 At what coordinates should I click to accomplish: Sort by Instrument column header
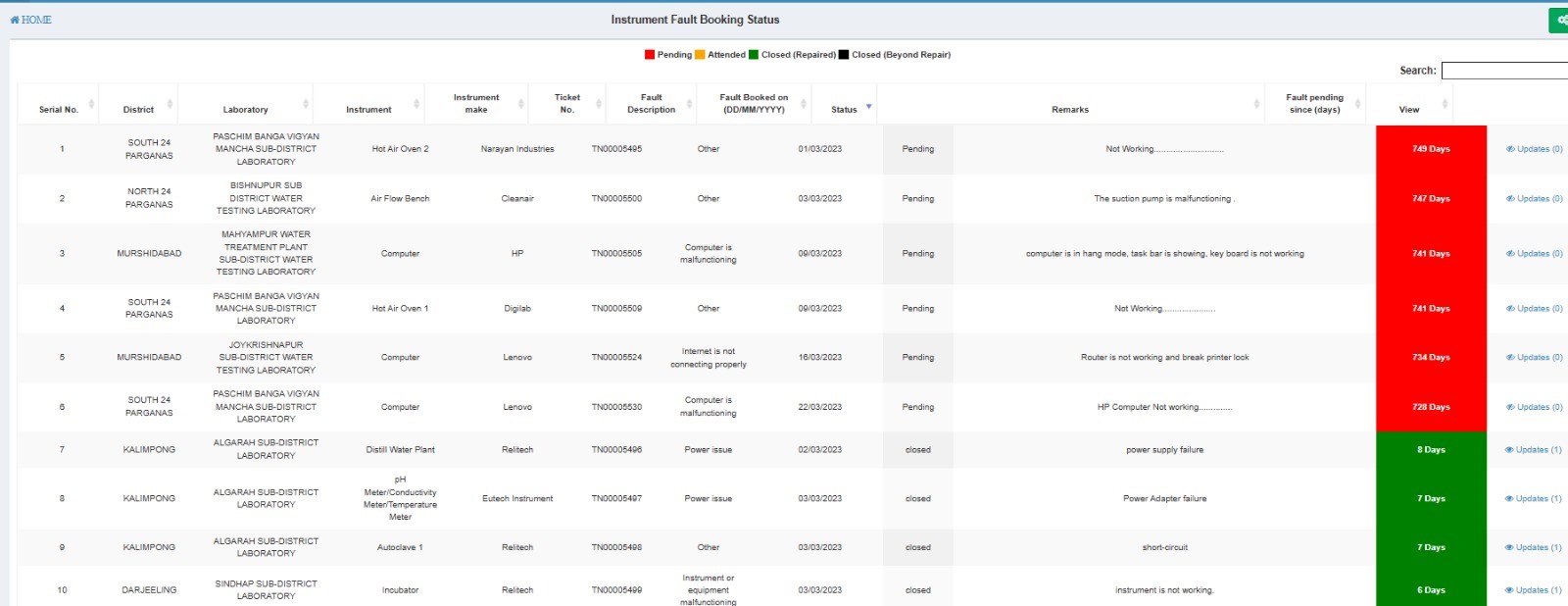pyautogui.click(x=368, y=104)
